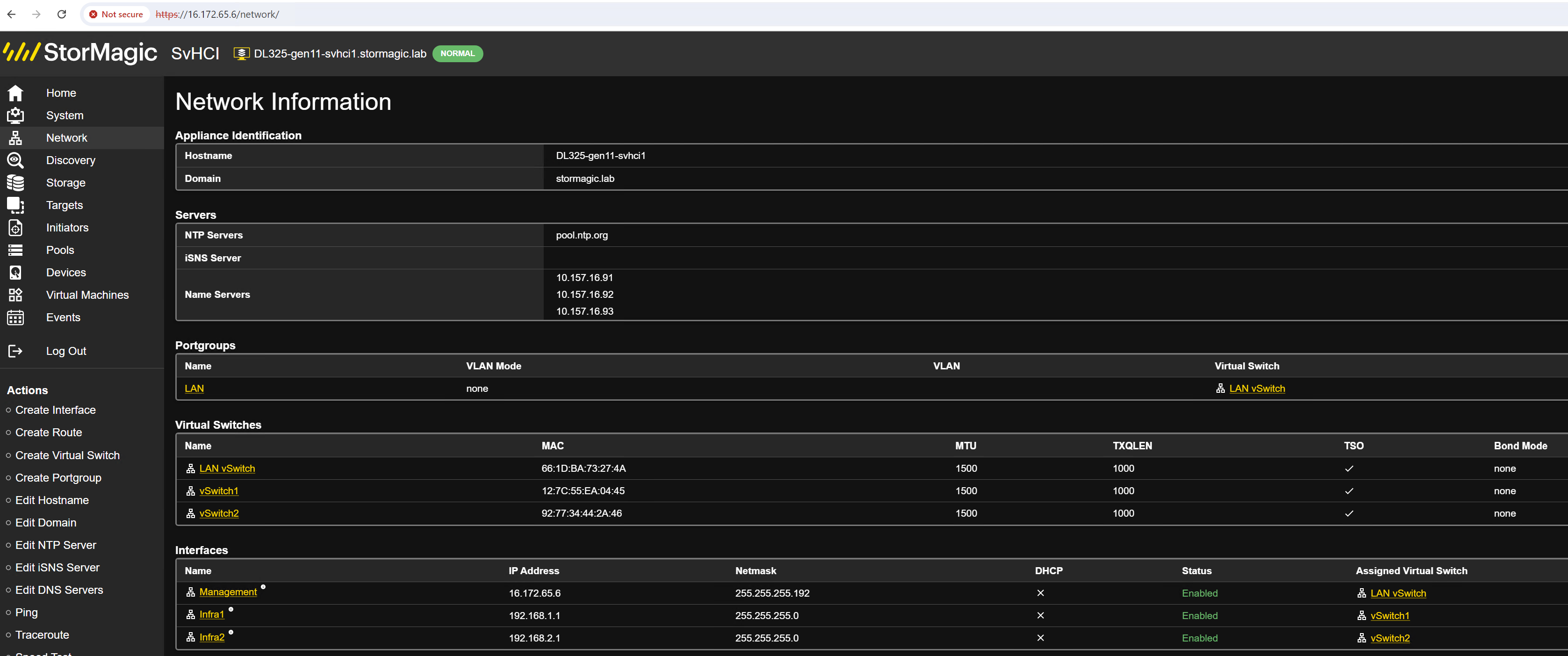Select Events in the sidebar
Screen dimensions: 1568x656
(63, 317)
